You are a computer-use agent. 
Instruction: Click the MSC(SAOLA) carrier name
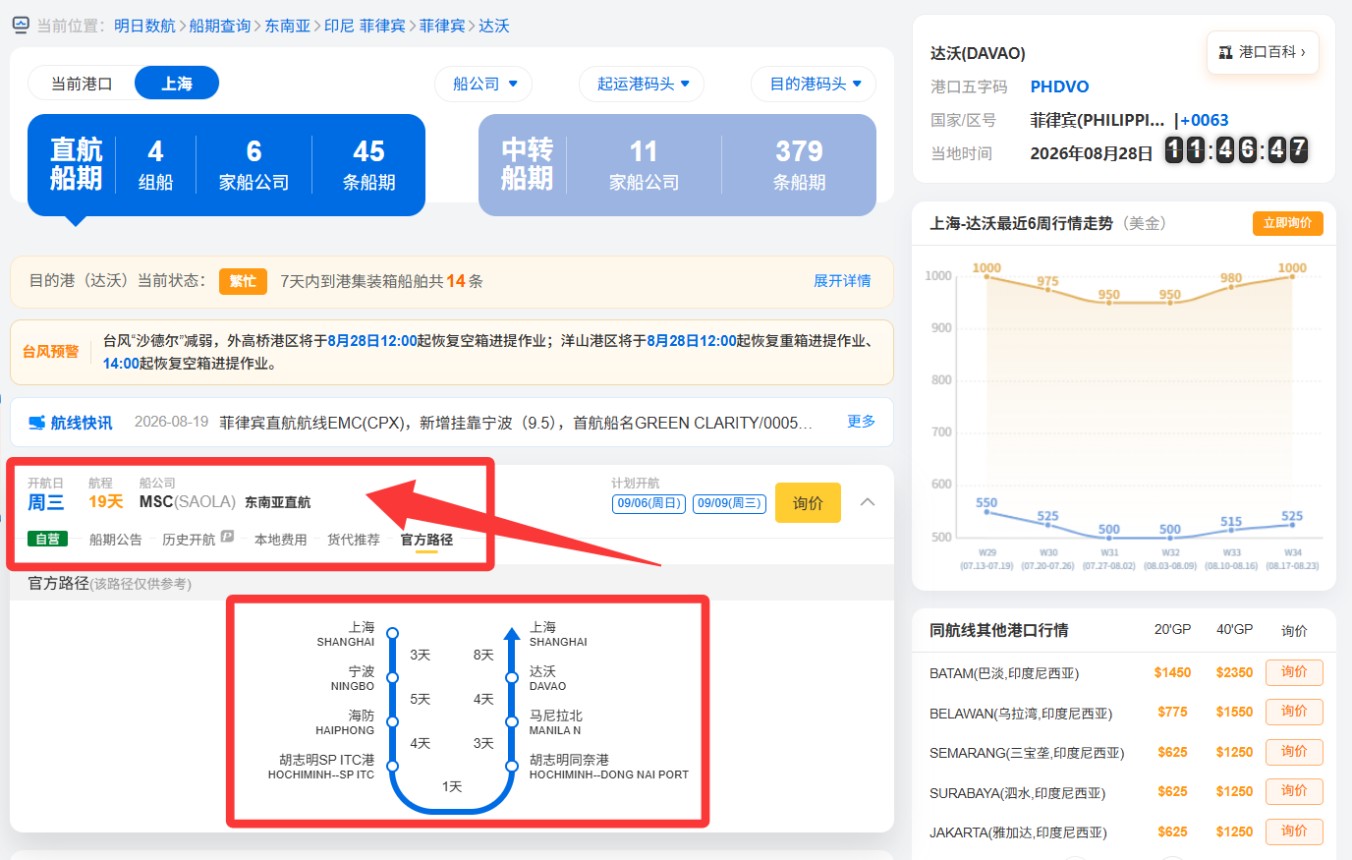pos(187,502)
